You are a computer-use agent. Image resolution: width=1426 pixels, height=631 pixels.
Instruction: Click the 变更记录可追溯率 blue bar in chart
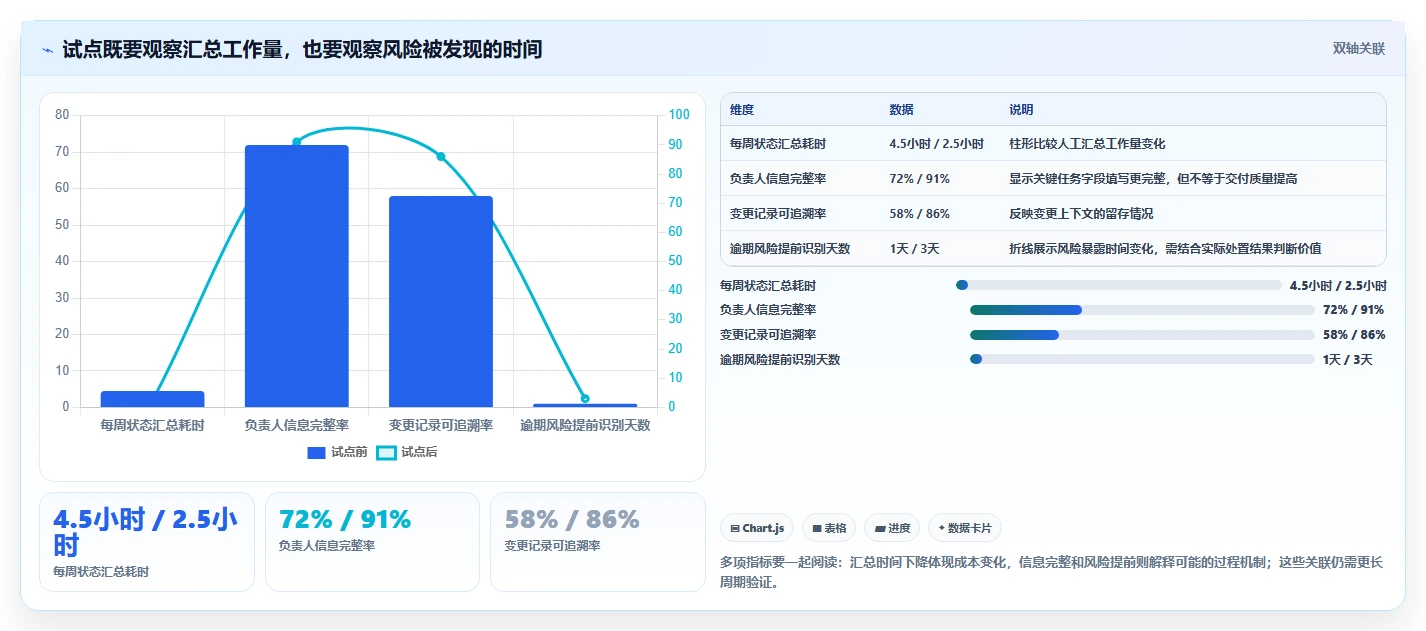coord(441,302)
